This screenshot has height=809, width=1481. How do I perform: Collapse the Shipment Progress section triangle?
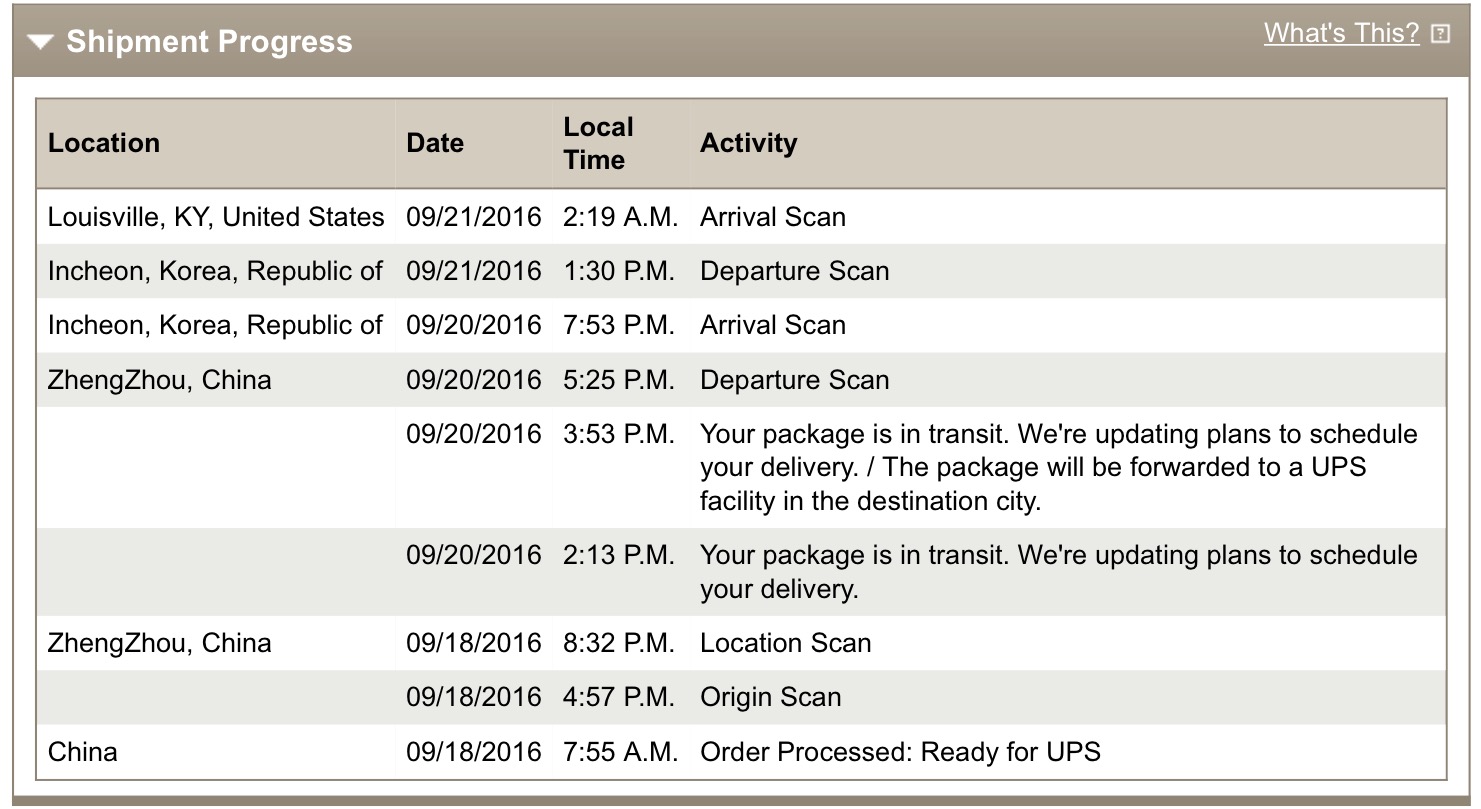coord(41,42)
